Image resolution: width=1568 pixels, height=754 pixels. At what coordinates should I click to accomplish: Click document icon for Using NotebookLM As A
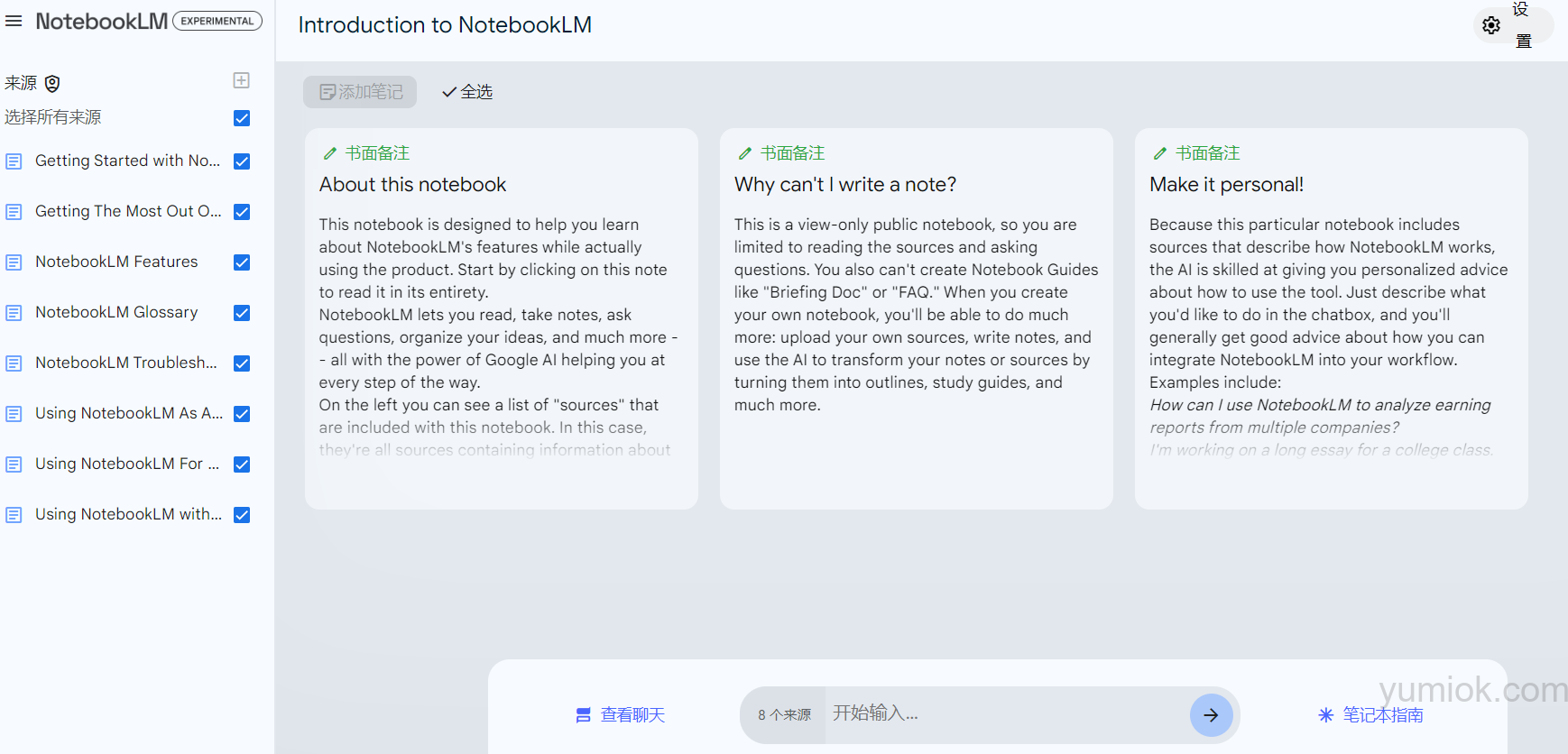pos(14,414)
